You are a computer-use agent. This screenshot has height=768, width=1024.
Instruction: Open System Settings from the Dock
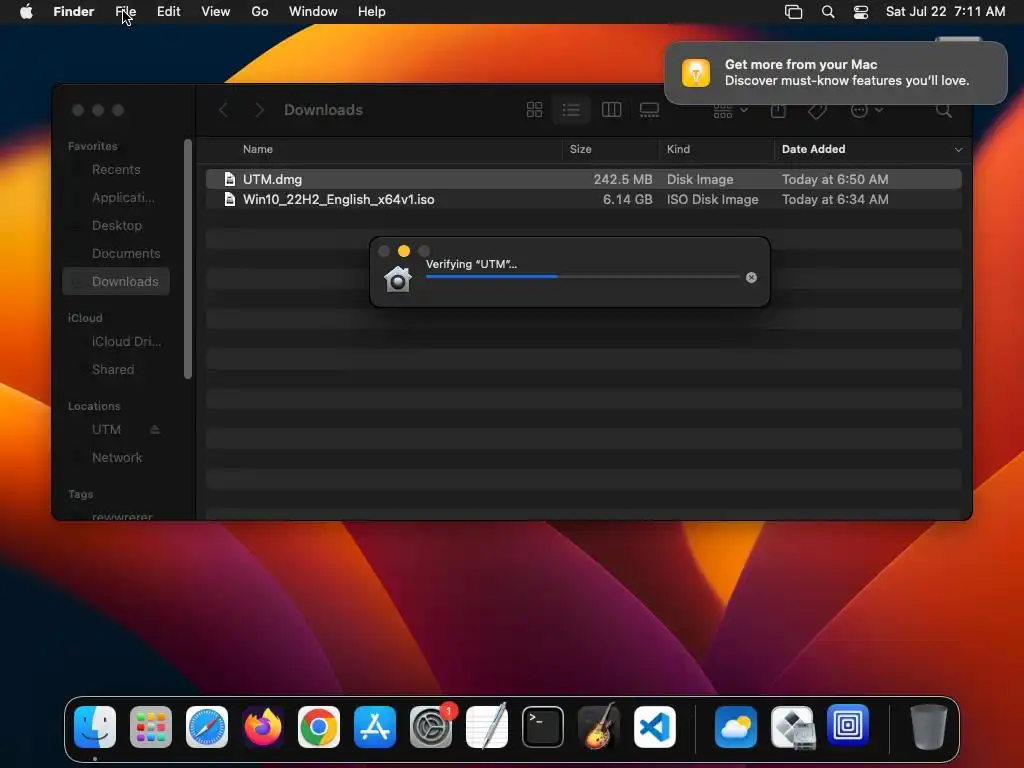pyautogui.click(x=431, y=727)
